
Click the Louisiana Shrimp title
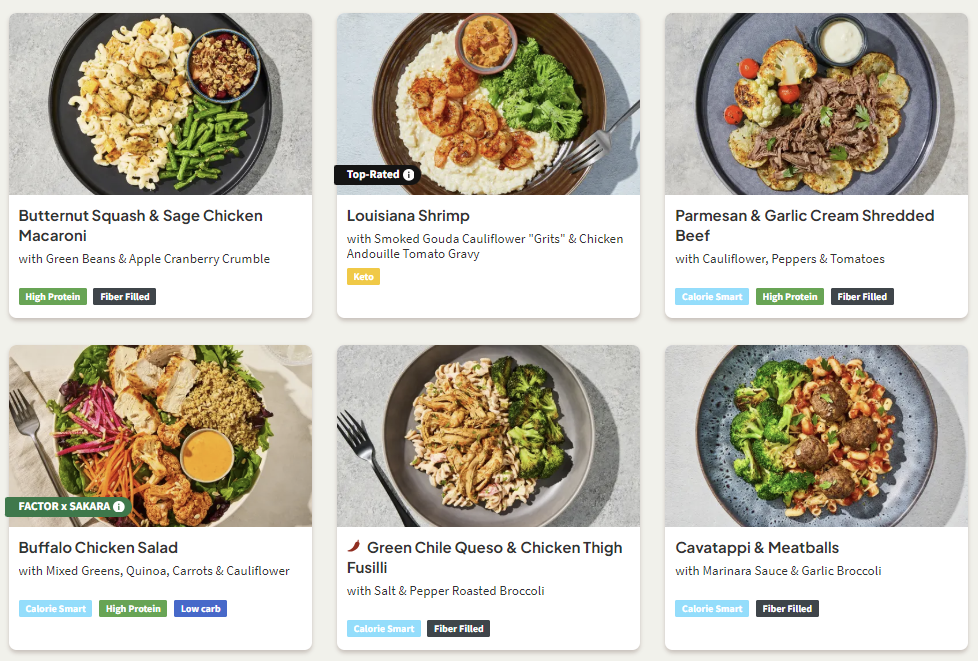[x=408, y=216]
